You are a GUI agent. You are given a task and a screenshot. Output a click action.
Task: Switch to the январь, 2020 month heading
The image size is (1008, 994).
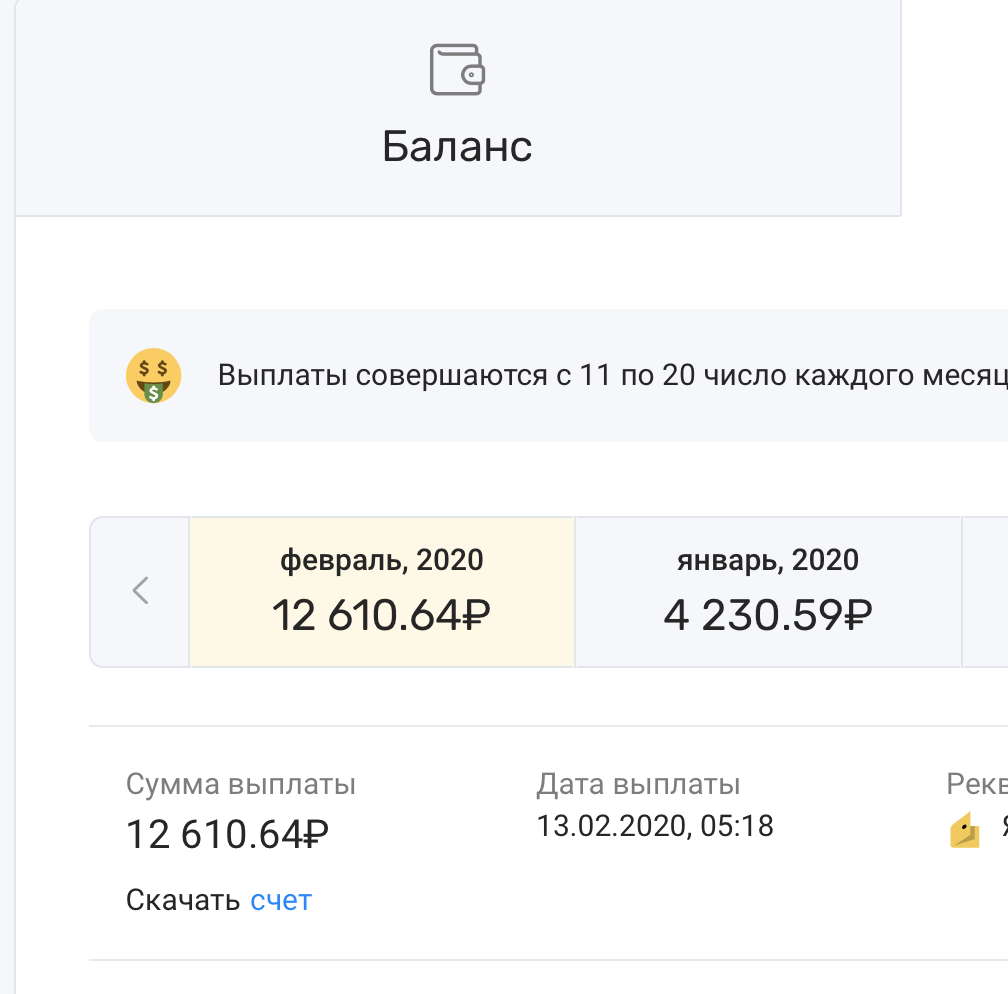(767, 560)
